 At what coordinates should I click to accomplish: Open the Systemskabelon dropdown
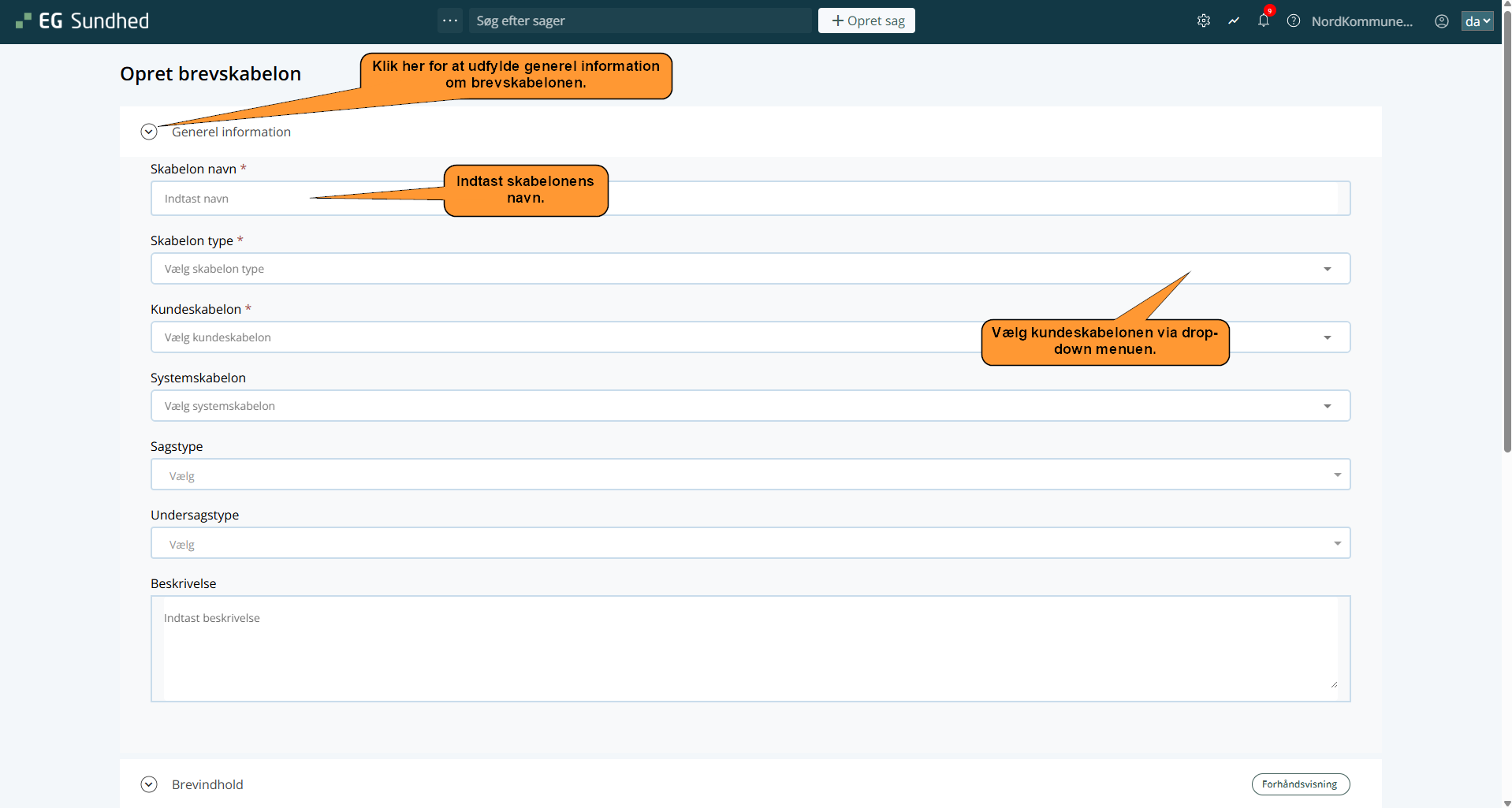749,406
